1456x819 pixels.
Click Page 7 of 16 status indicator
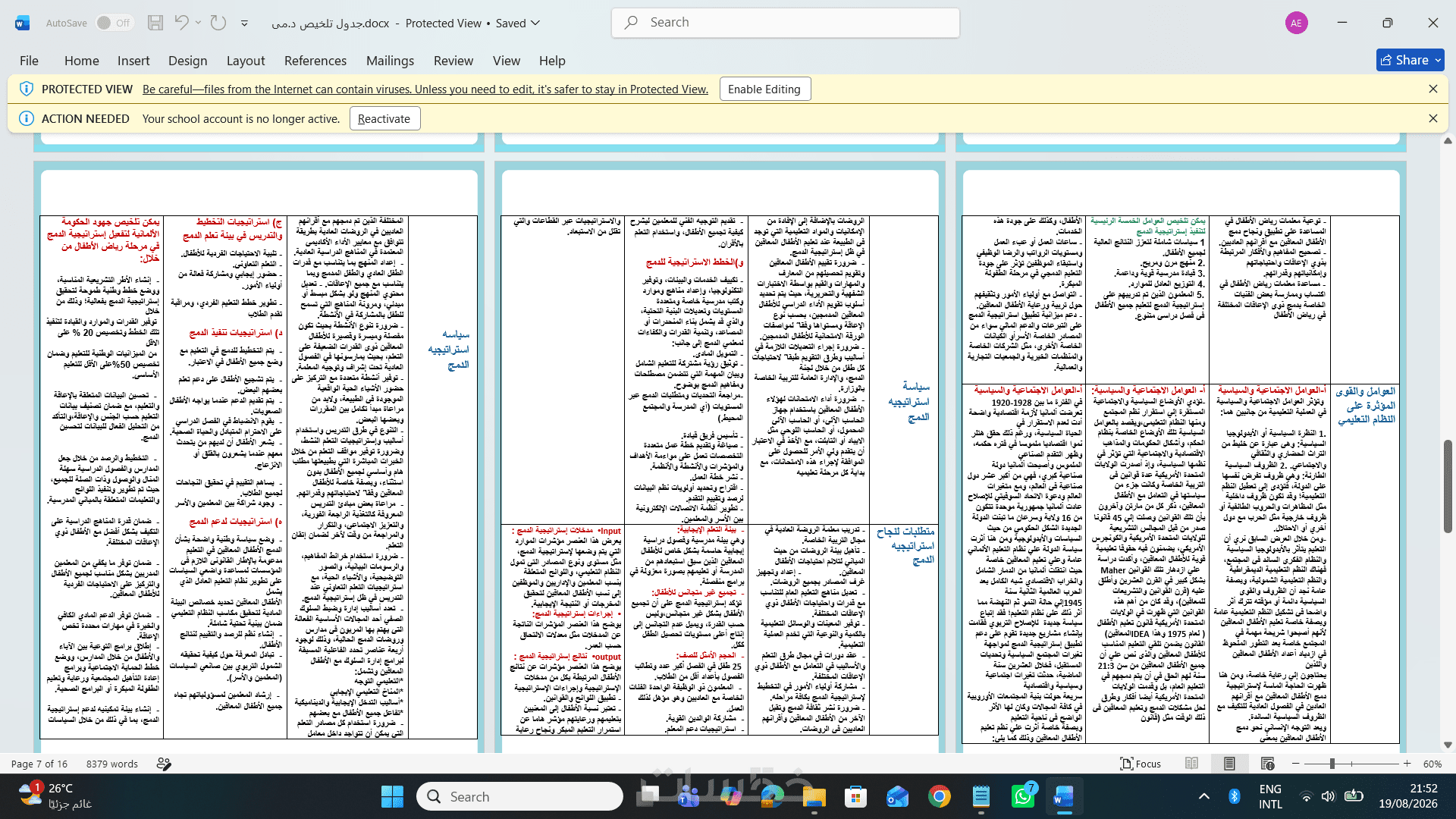tap(39, 764)
